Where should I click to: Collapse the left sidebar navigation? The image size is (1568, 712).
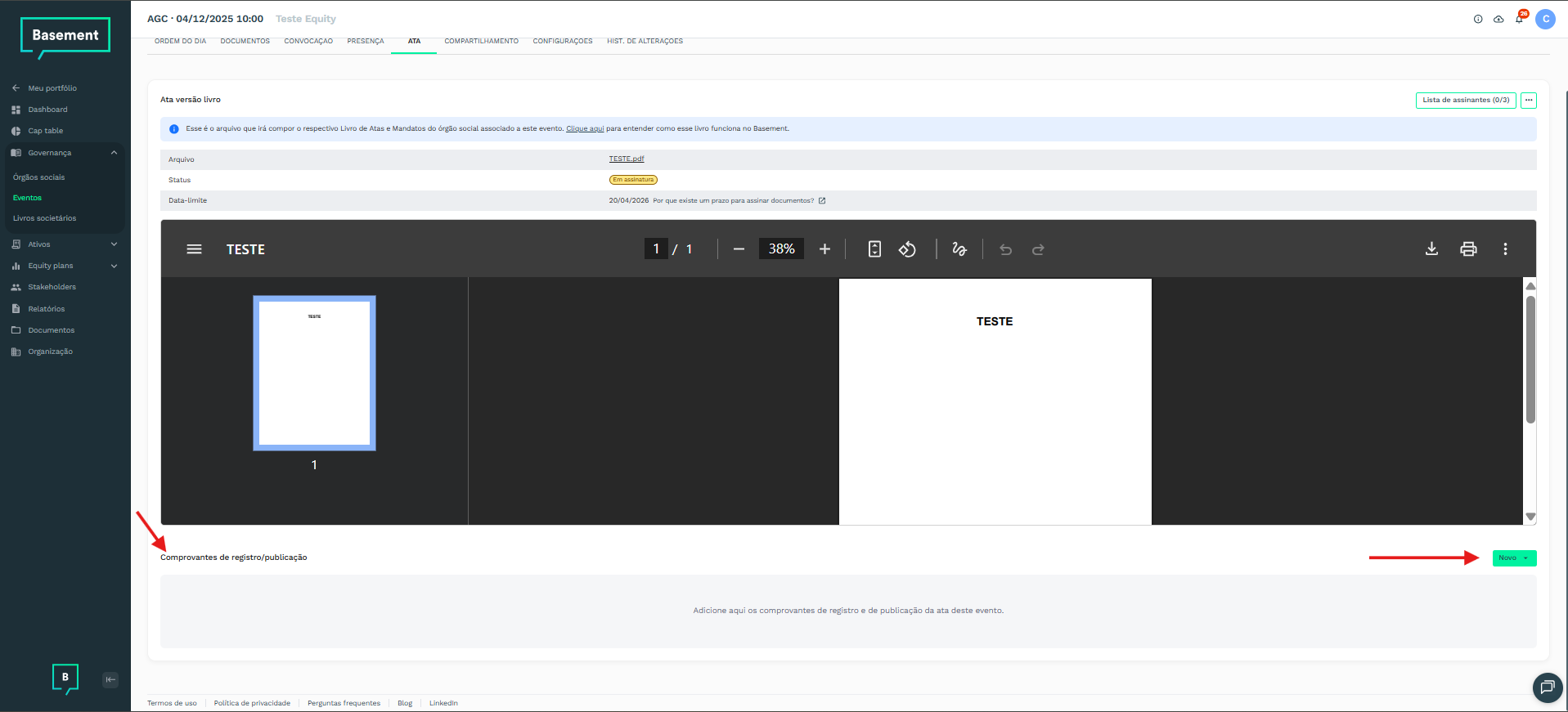coord(110,679)
